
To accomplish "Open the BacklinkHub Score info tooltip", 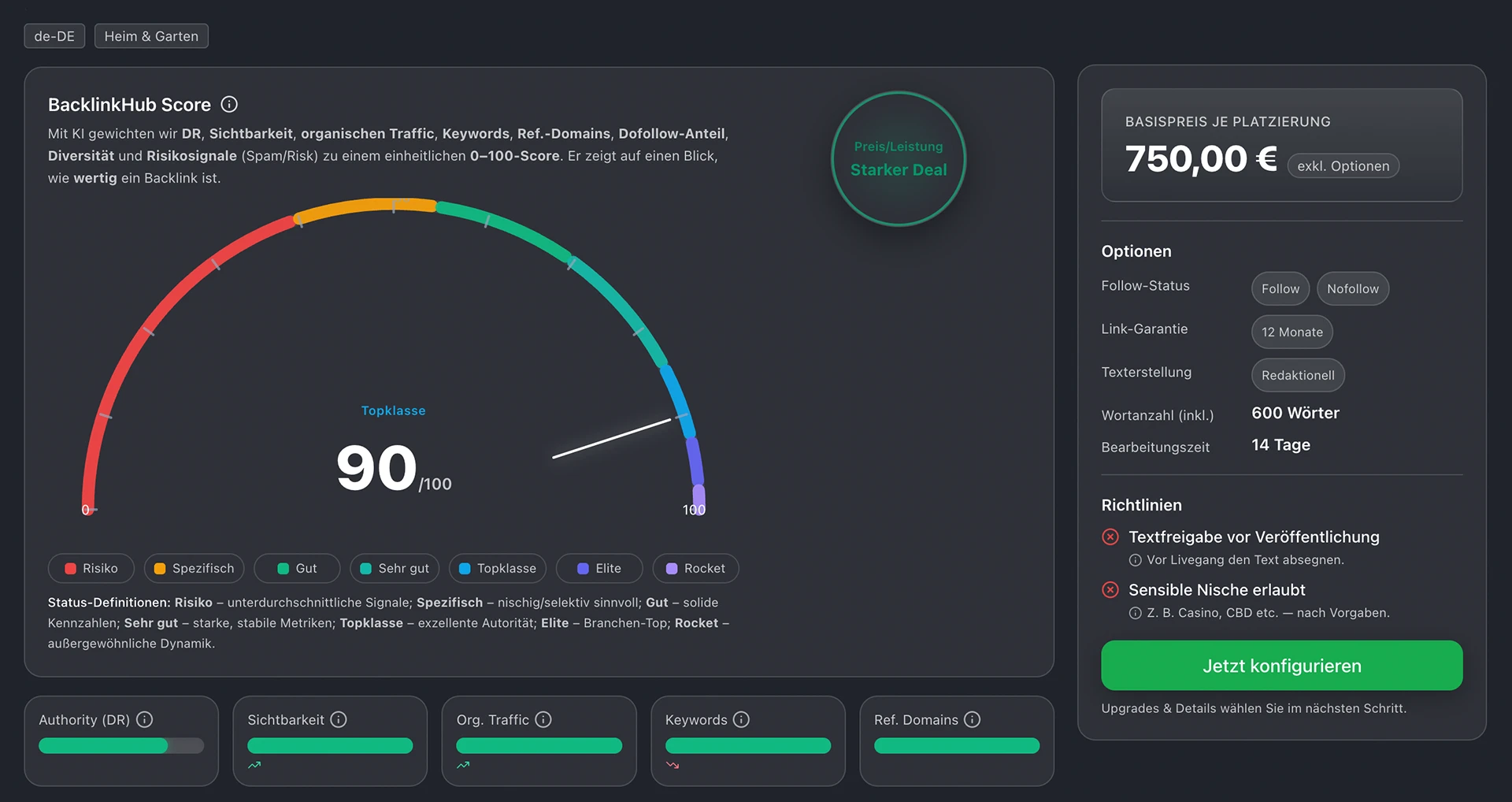I will [x=229, y=104].
